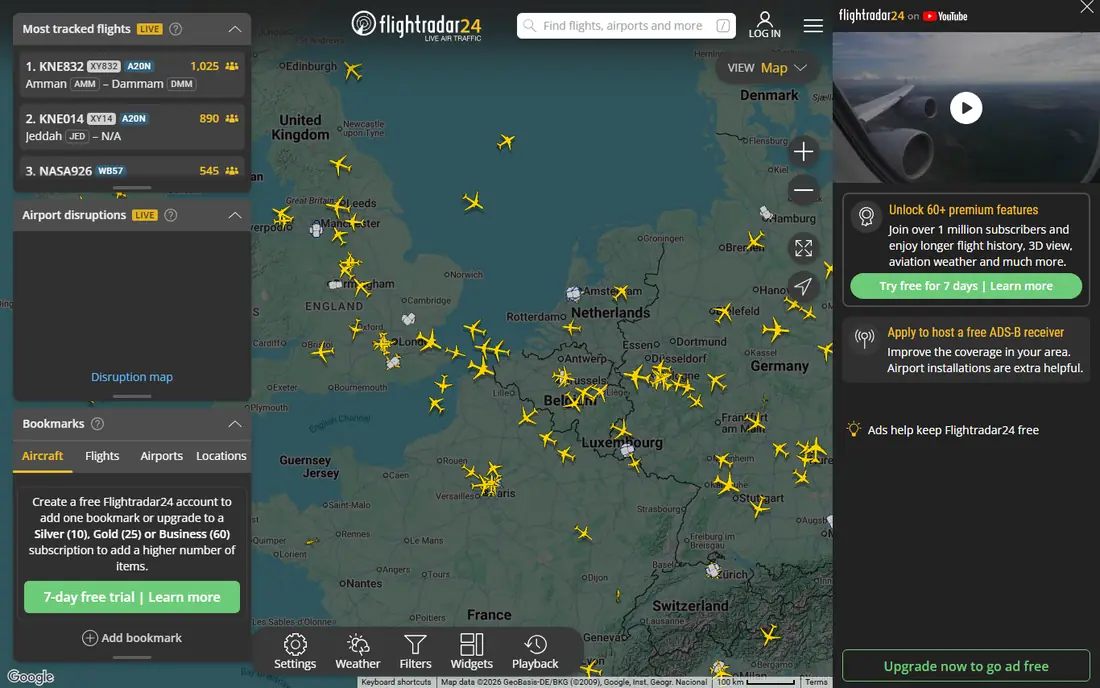Zoom in the map with plus button
The image size is (1100, 688).
[803, 151]
